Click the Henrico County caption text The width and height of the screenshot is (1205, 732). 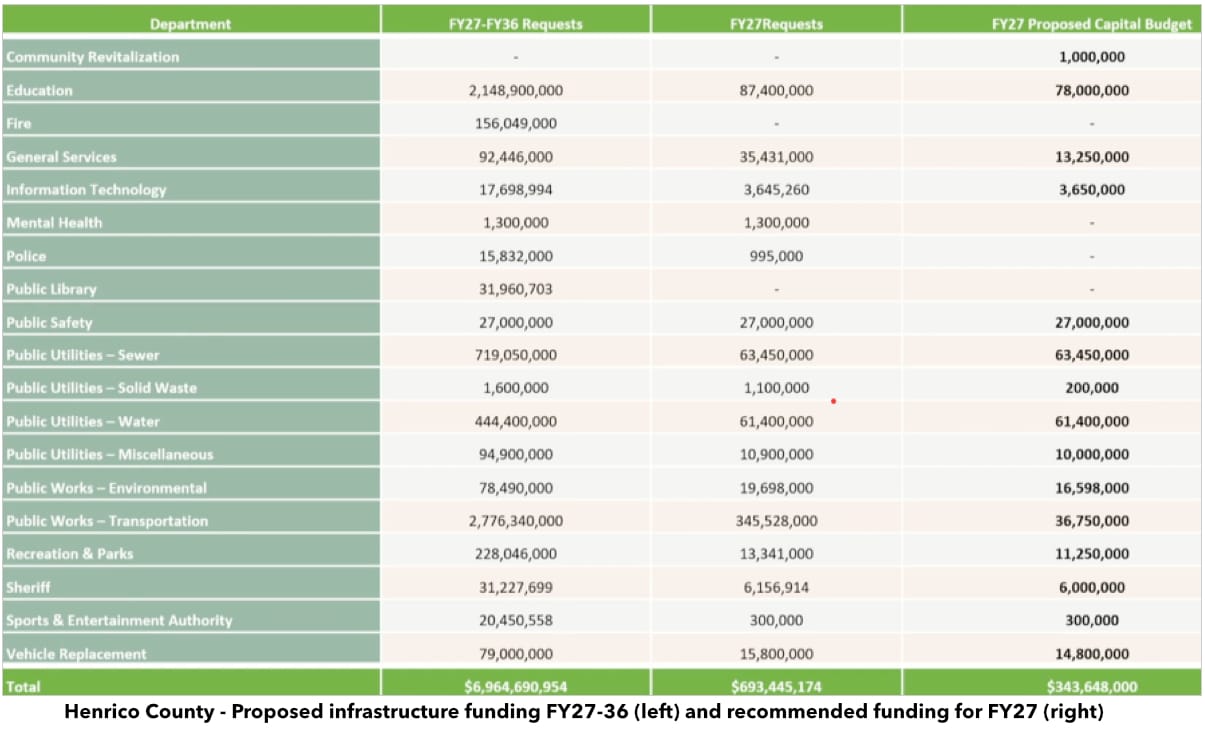(x=583, y=713)
